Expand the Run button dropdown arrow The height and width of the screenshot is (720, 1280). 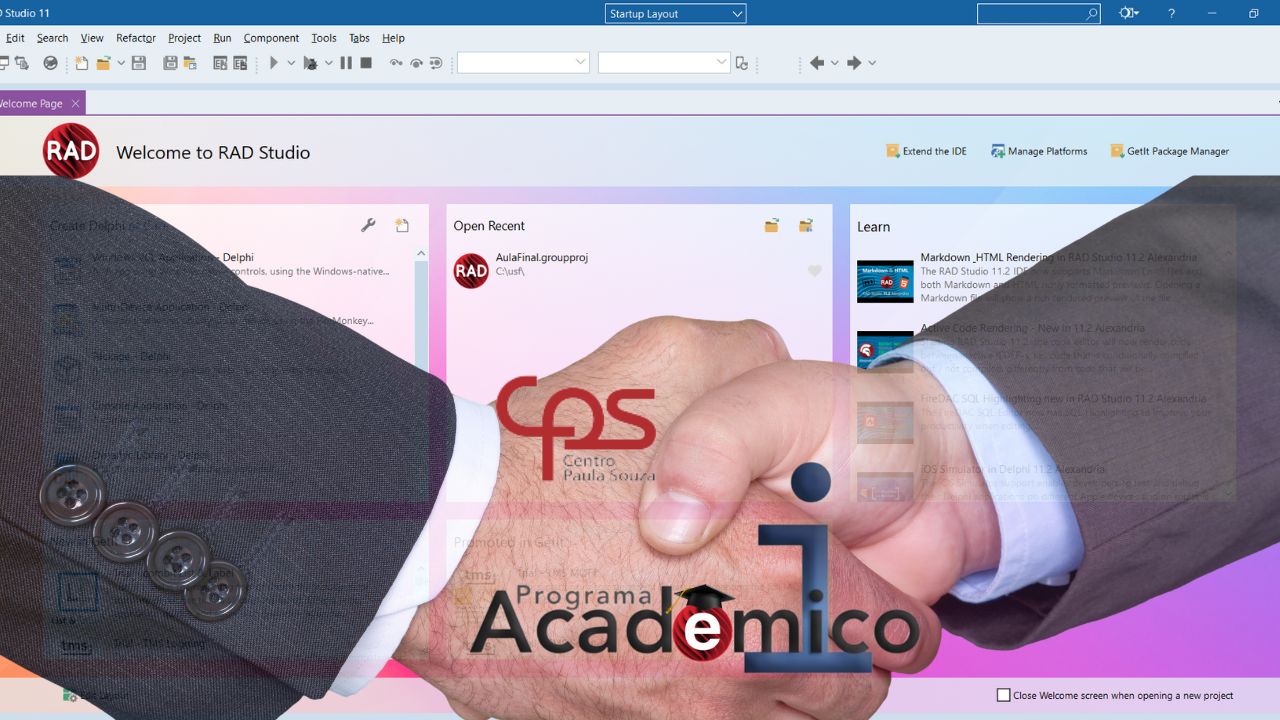(x=291, y=63)
